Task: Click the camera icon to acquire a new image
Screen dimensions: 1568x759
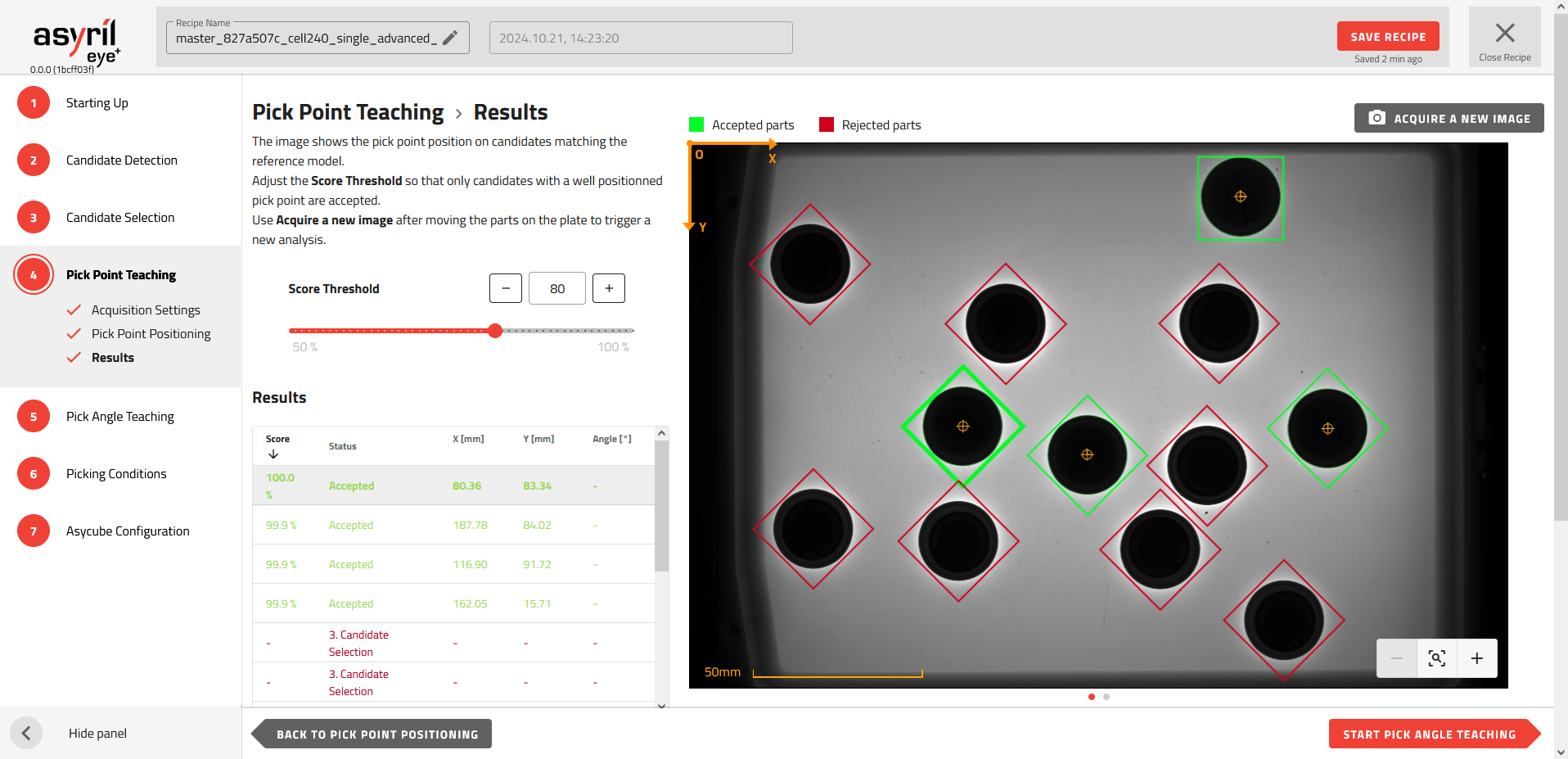Action: [x=1377, y=118]
